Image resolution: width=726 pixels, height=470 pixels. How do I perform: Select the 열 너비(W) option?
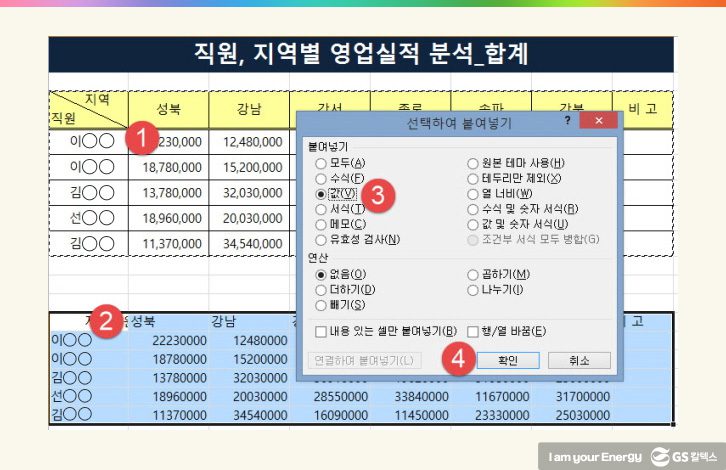click(x=473, y=193)
